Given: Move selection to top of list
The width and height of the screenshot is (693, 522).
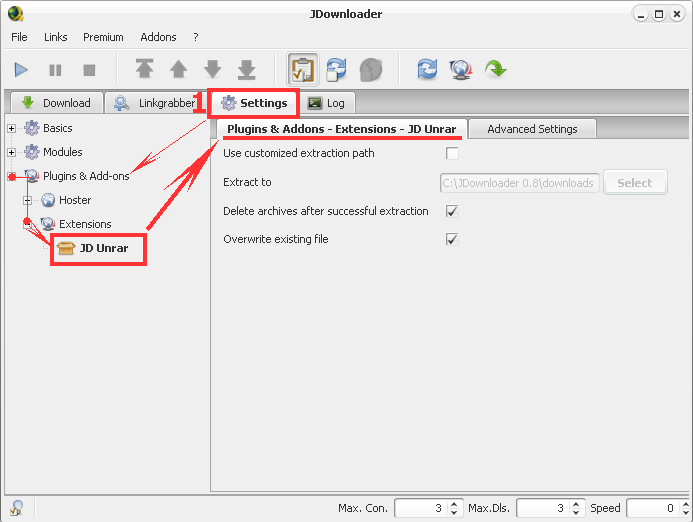Looking at the screenshot, I should click(145, 69).
